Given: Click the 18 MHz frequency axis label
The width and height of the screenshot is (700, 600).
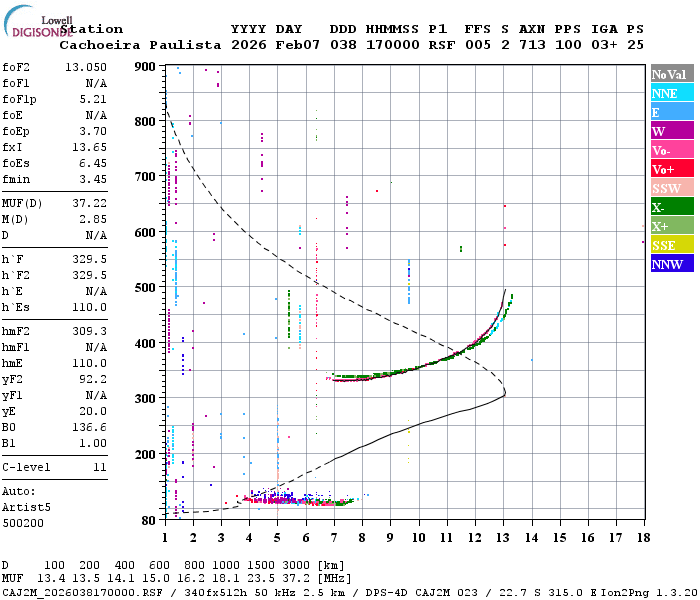Looking at the screenshot, I should coord(644,538).
